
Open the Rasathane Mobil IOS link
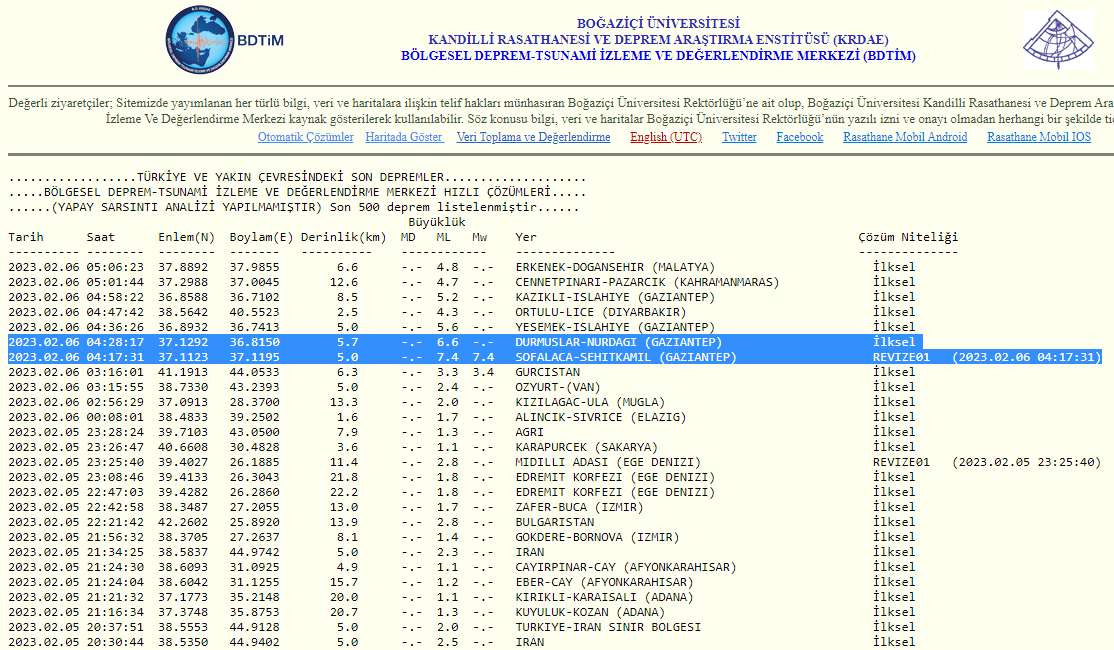point(1039,137)
